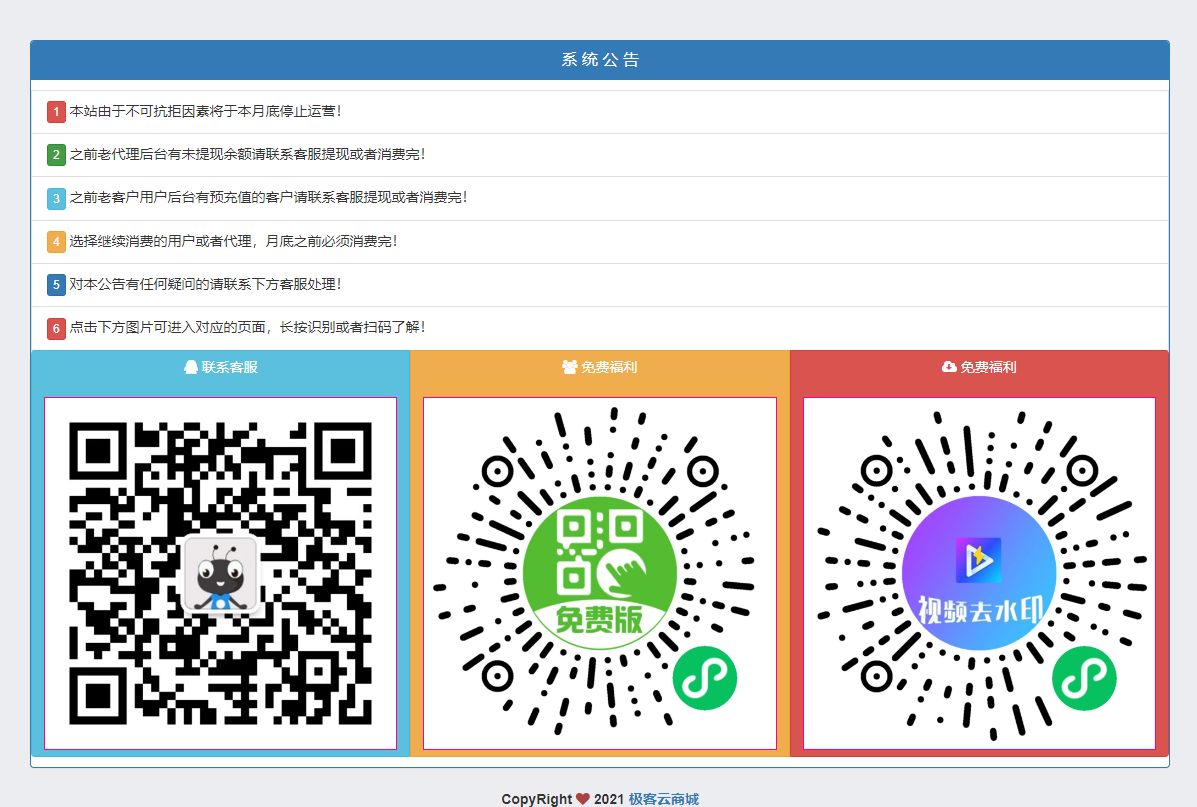
Task: Open the green 免费版 mini-program code image
Action: point(600,573)
